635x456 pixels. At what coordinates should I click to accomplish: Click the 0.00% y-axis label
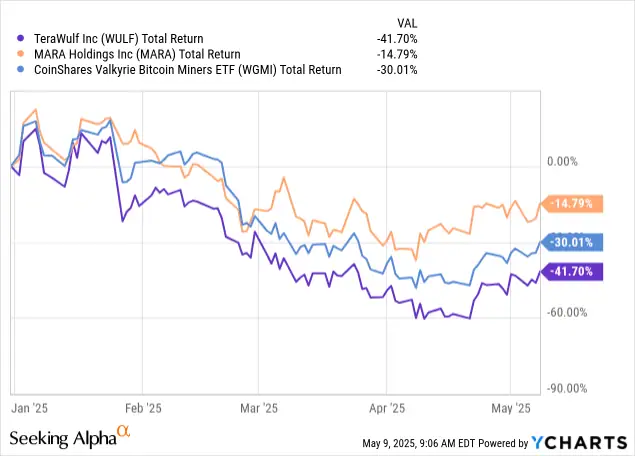pyautogui.click(x=564, y=160)
